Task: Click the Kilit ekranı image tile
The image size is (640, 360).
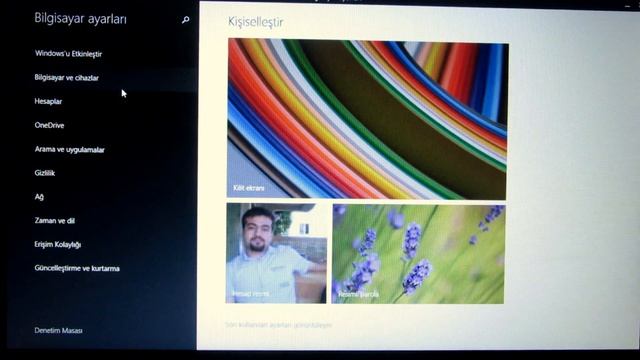Action: 367,119
